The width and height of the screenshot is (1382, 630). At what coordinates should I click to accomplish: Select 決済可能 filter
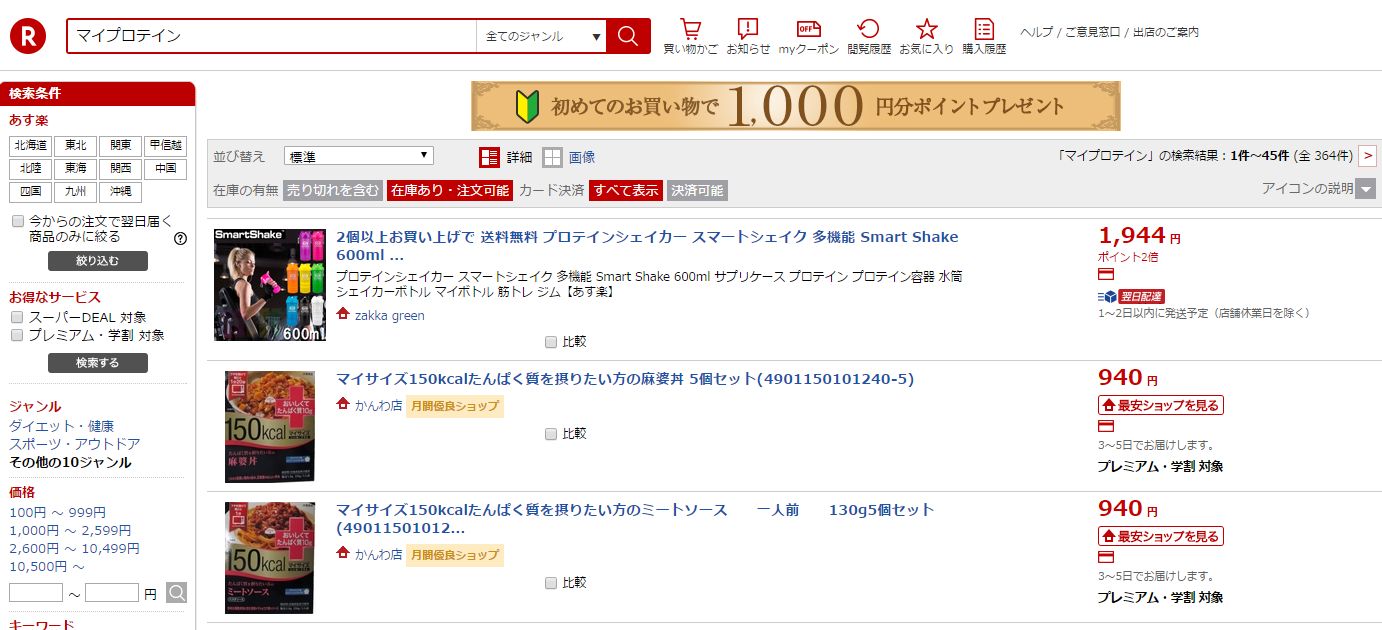tap(697, 190)
